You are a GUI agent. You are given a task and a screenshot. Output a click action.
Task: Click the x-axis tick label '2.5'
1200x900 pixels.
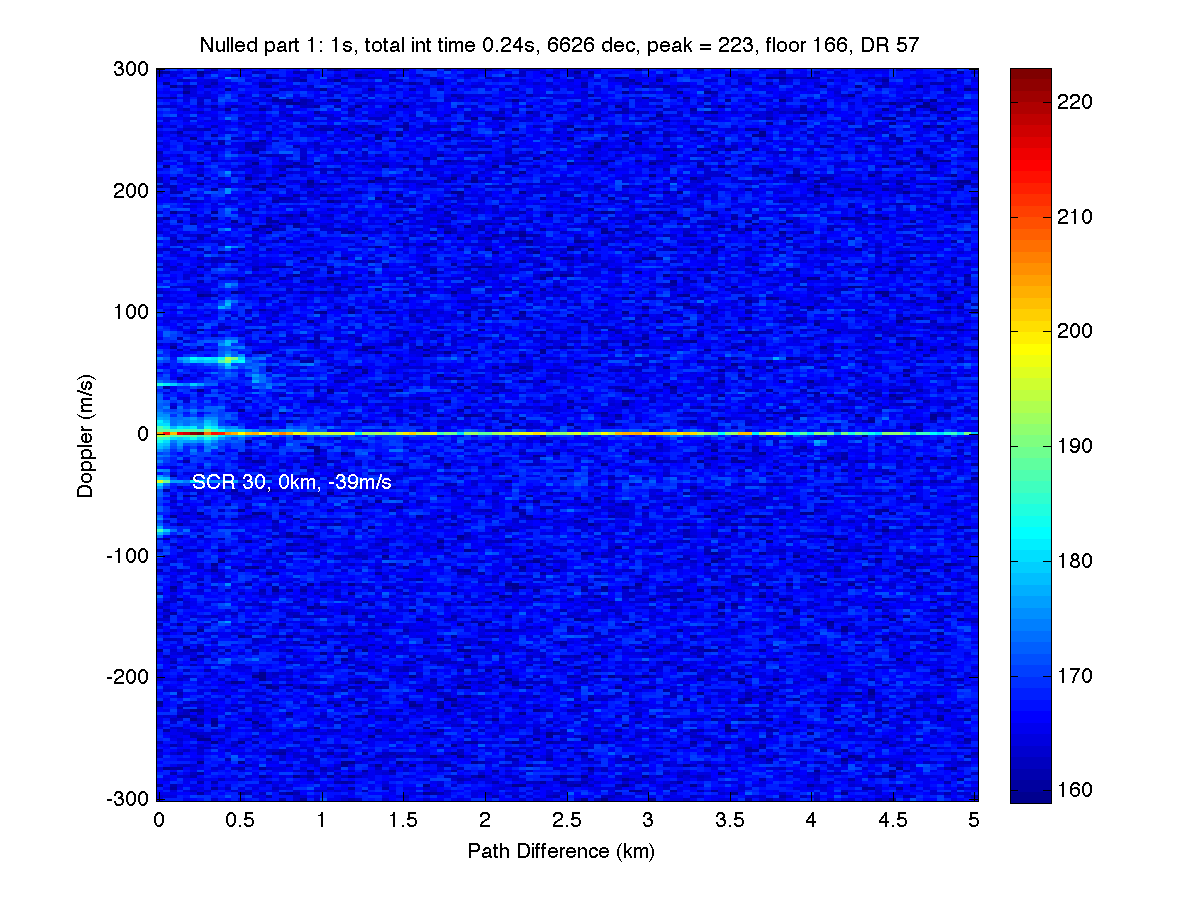(x=566, y=820)
